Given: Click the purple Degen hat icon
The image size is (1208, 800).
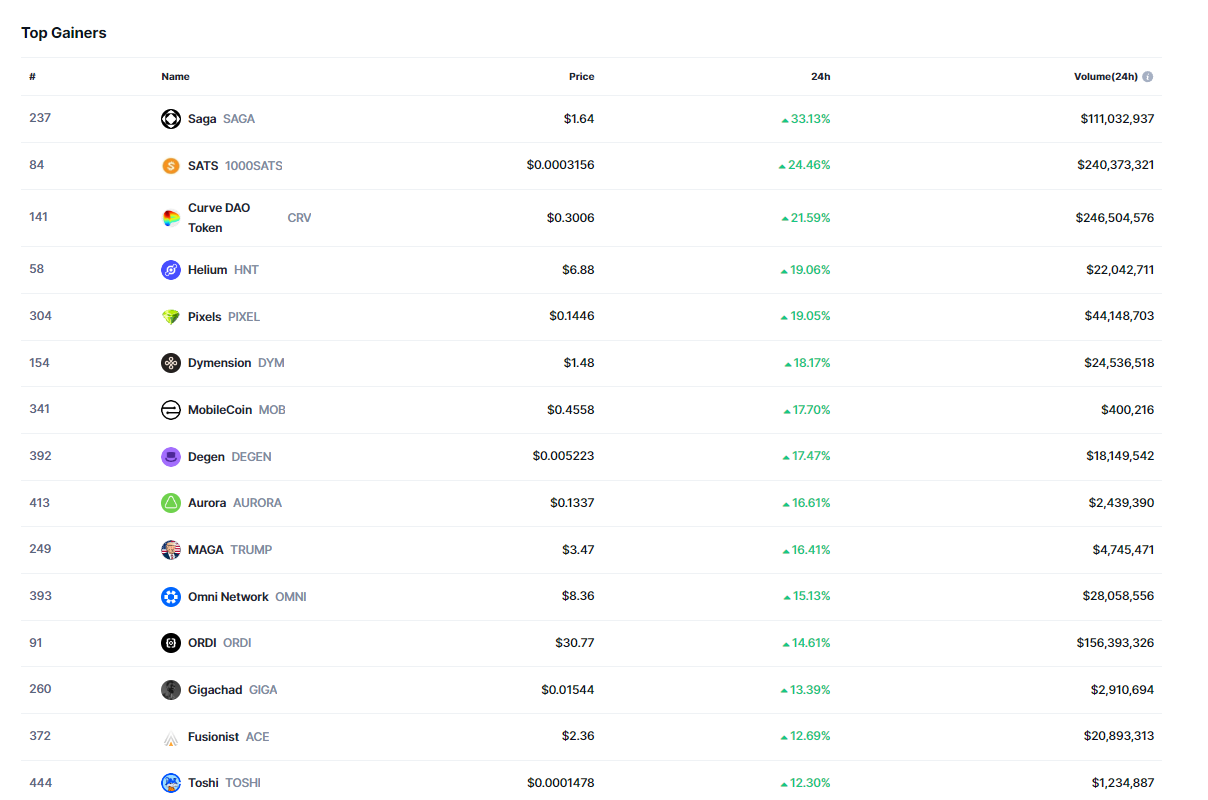Looking at the screenshot, I should point(171,457).
